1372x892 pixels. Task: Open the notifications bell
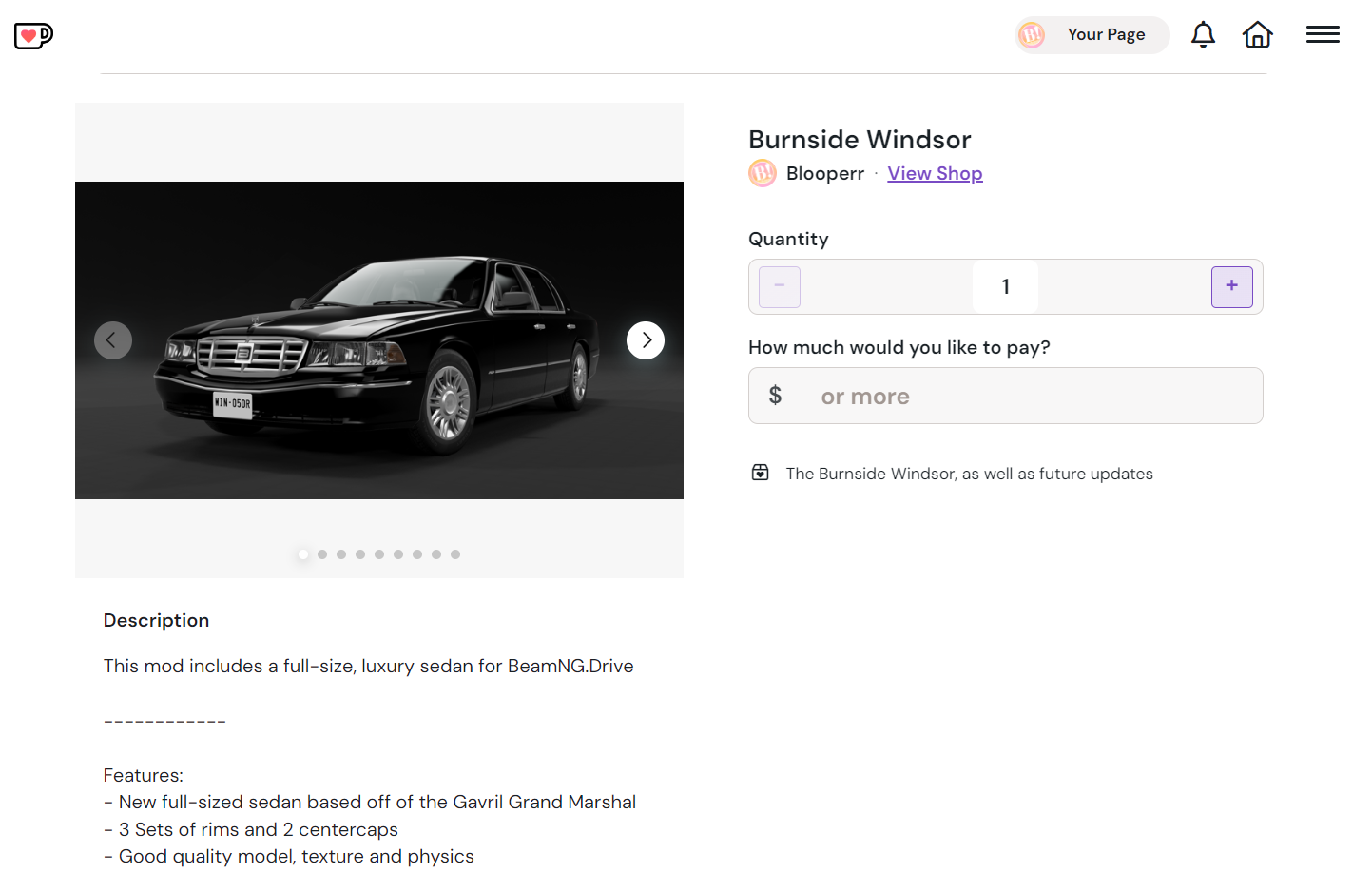pyautogui.click(x=1203, y=35)
